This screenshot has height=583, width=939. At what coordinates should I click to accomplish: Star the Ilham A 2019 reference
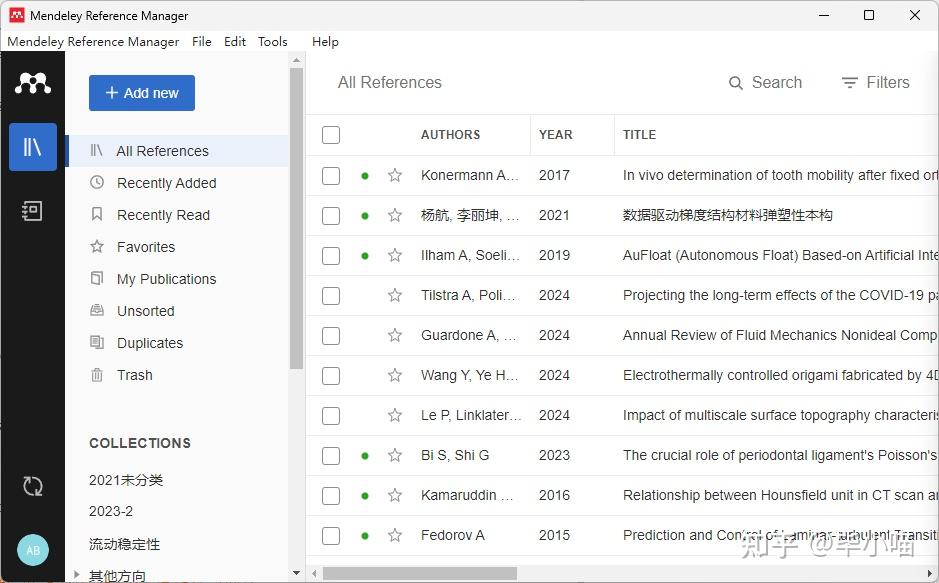point(395,256)
